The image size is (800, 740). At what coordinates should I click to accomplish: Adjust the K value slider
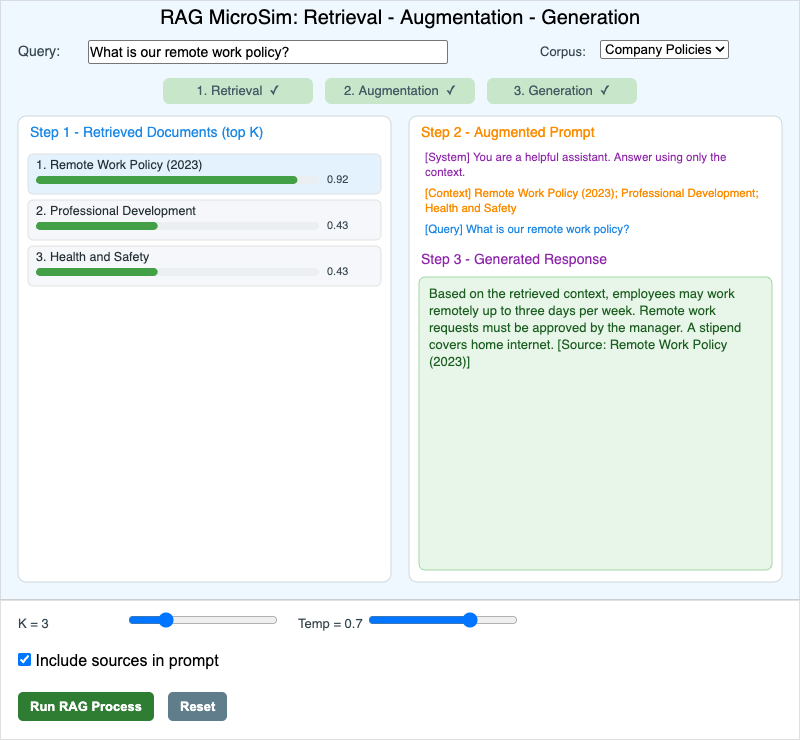(166, 620)
